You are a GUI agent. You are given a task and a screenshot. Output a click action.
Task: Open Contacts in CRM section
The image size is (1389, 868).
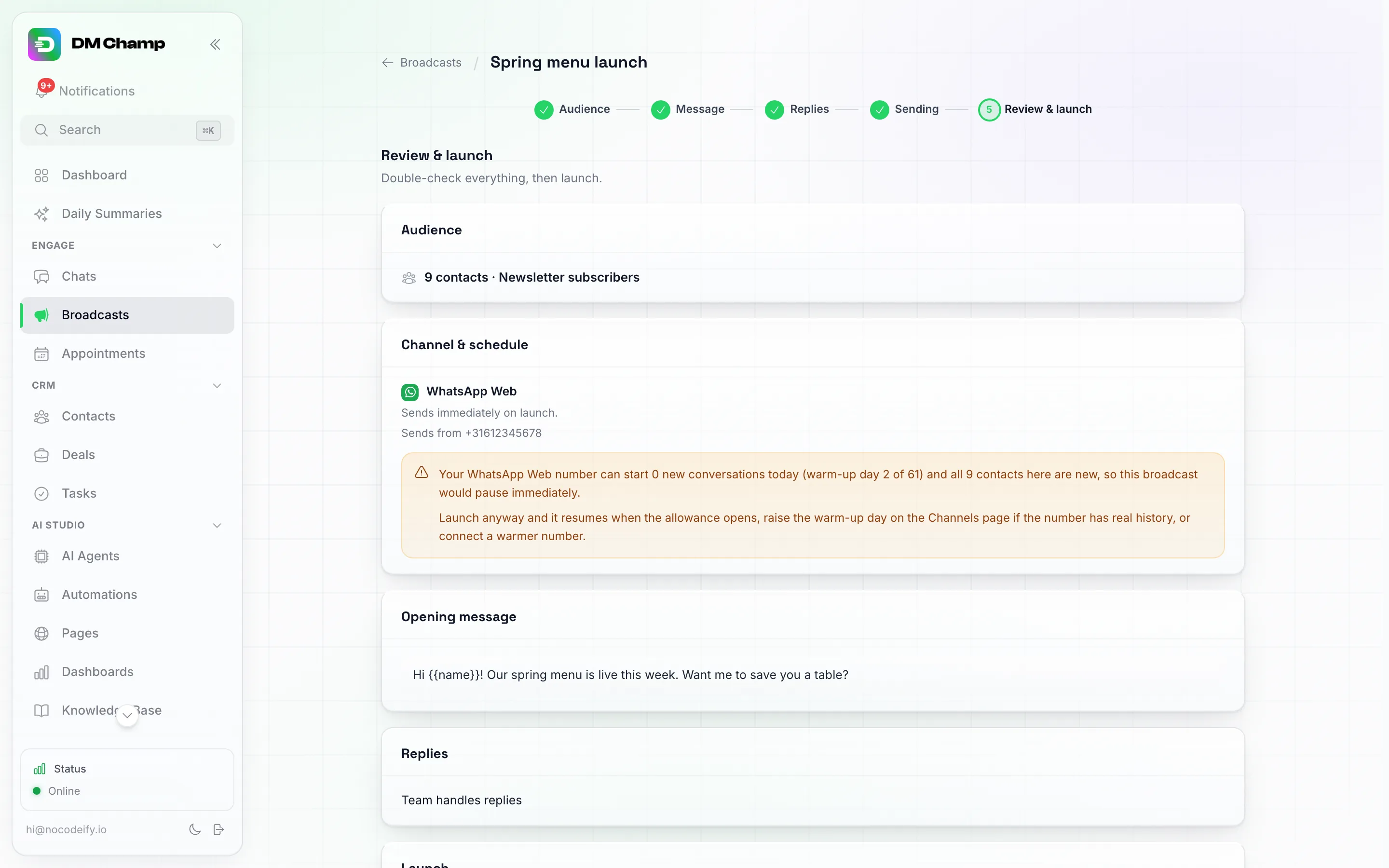pos(127,416)
